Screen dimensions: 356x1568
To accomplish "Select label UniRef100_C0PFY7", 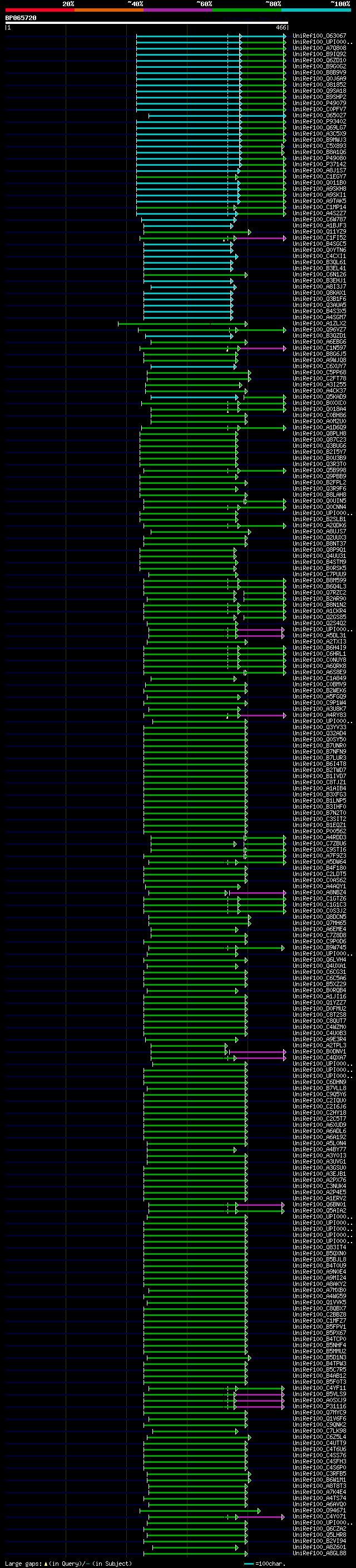I will pyautogui.click(x=319, y=110).
